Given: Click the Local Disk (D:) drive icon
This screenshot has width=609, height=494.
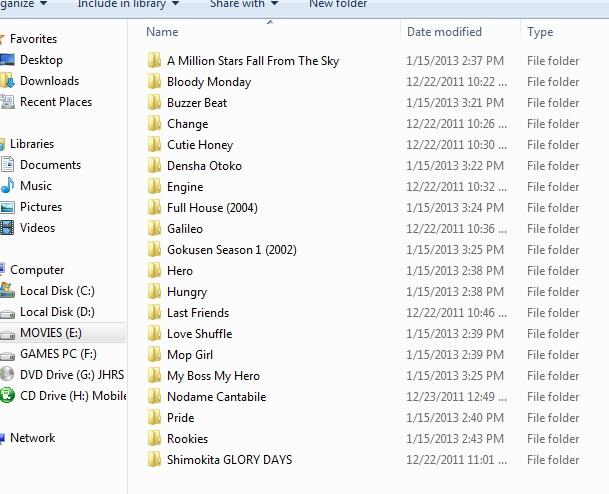Looking at the screenshot, I should pyautogui.click(x=7, y=314).
